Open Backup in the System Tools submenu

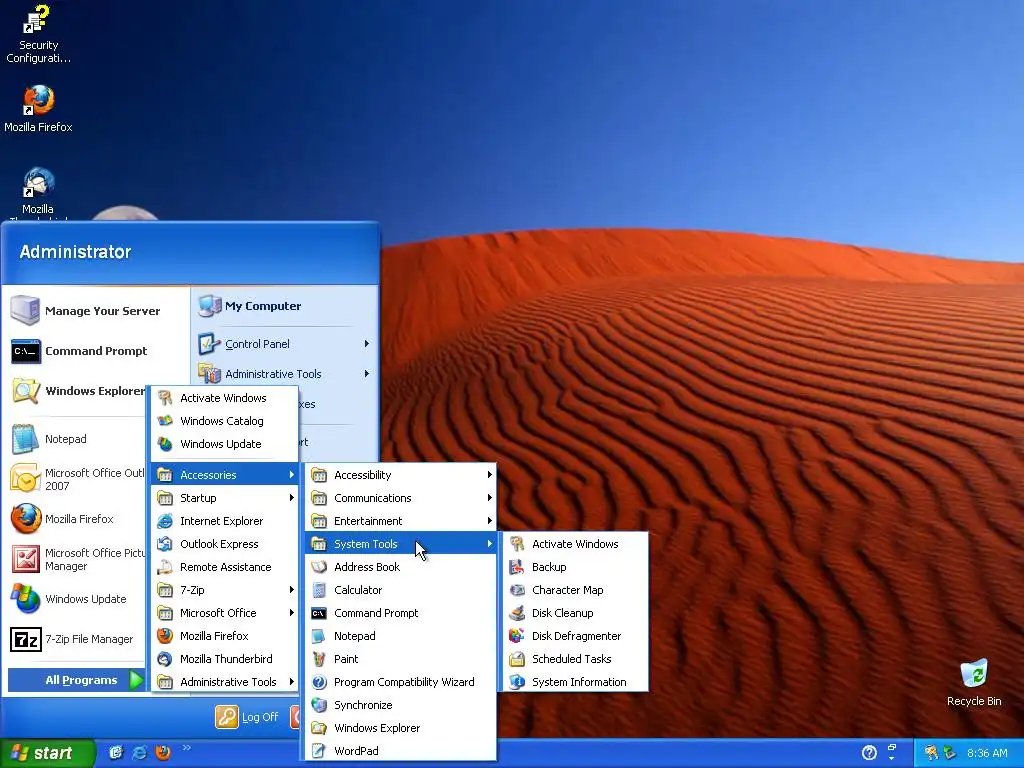tap(575, 567)
